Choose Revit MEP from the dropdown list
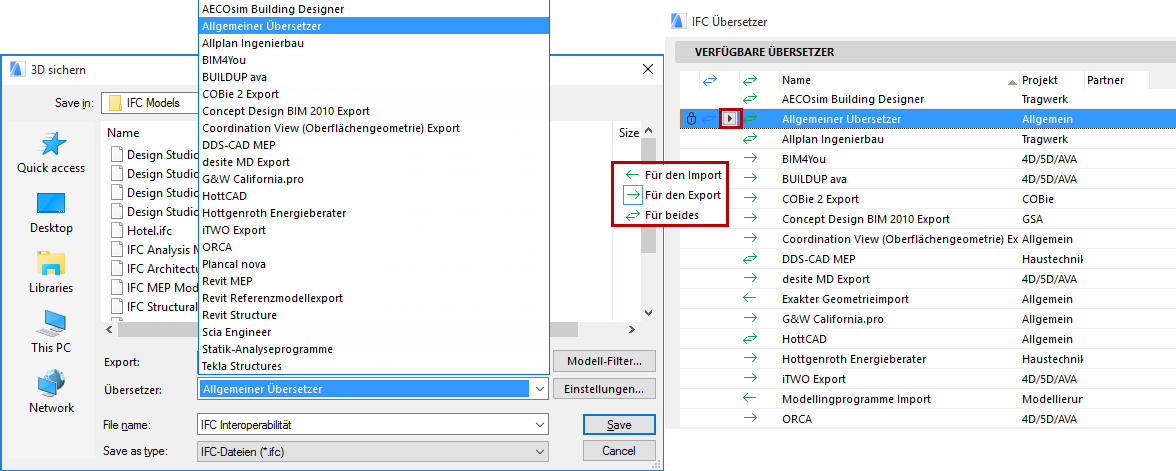 coord(374,280)
